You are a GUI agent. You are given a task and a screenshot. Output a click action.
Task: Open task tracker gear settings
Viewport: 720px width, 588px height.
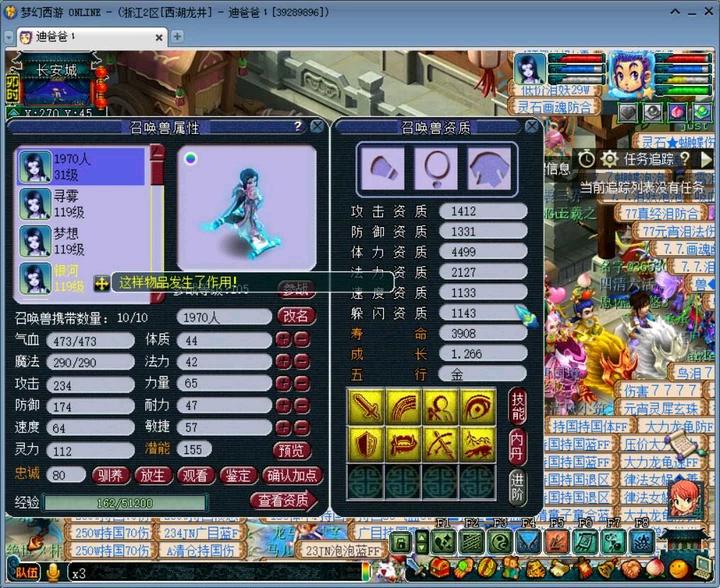(609, 159)
